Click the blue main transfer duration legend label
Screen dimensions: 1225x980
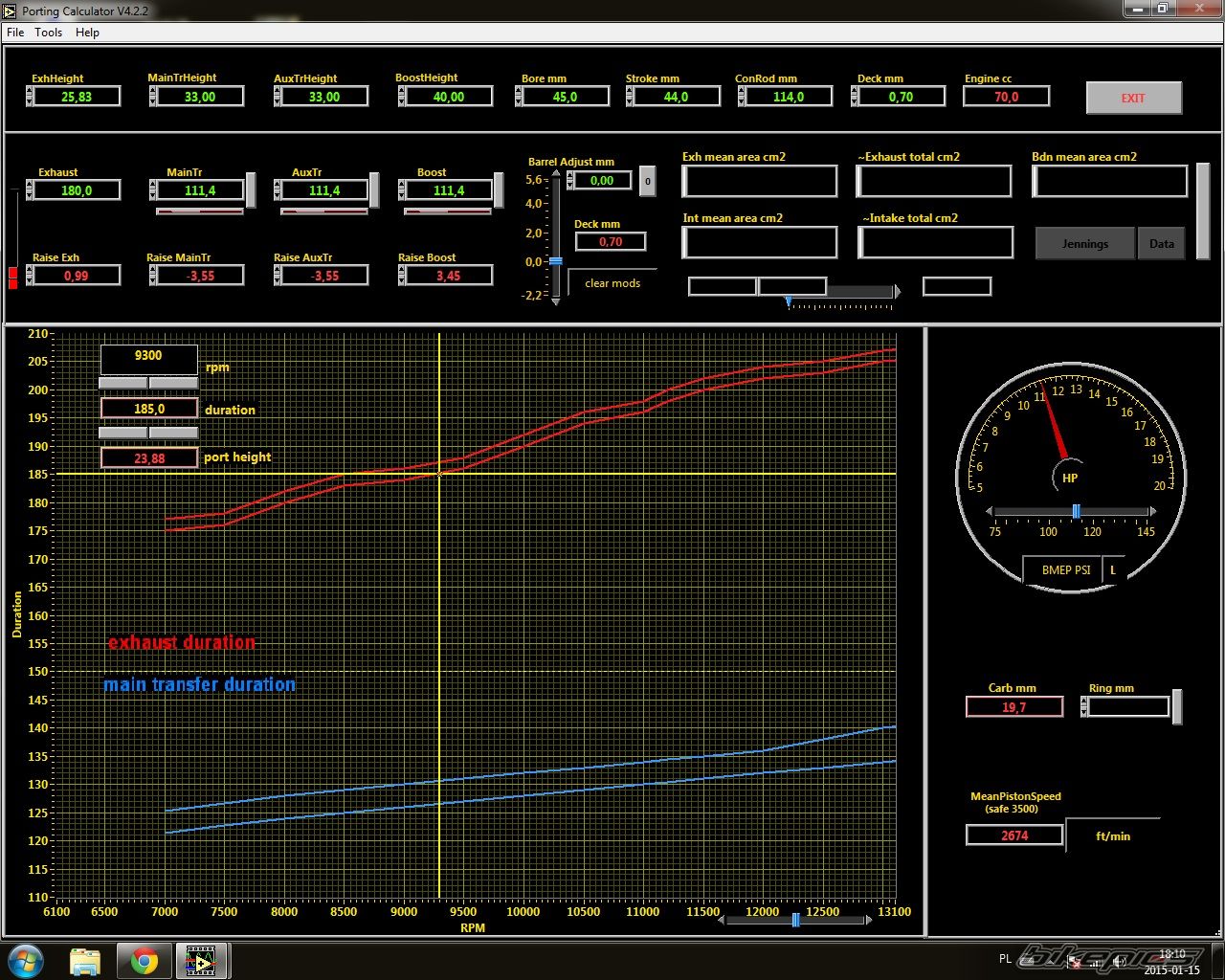pyautogui.click(x=199, y=685)
